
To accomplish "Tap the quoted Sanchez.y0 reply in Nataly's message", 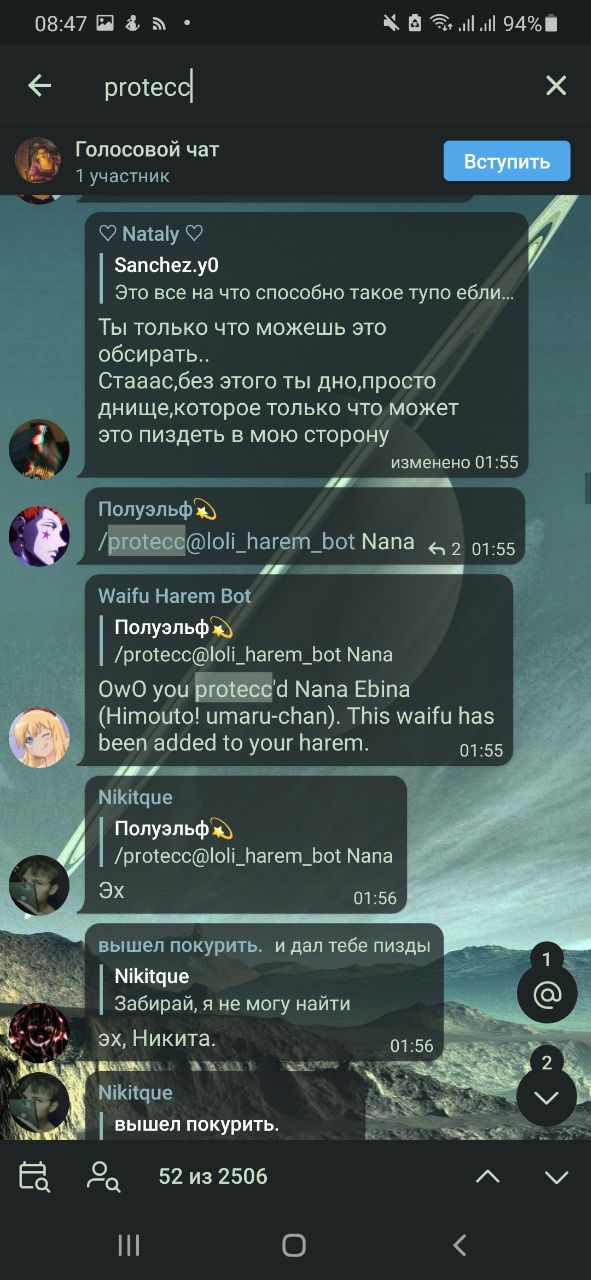I will pos(308,279).
